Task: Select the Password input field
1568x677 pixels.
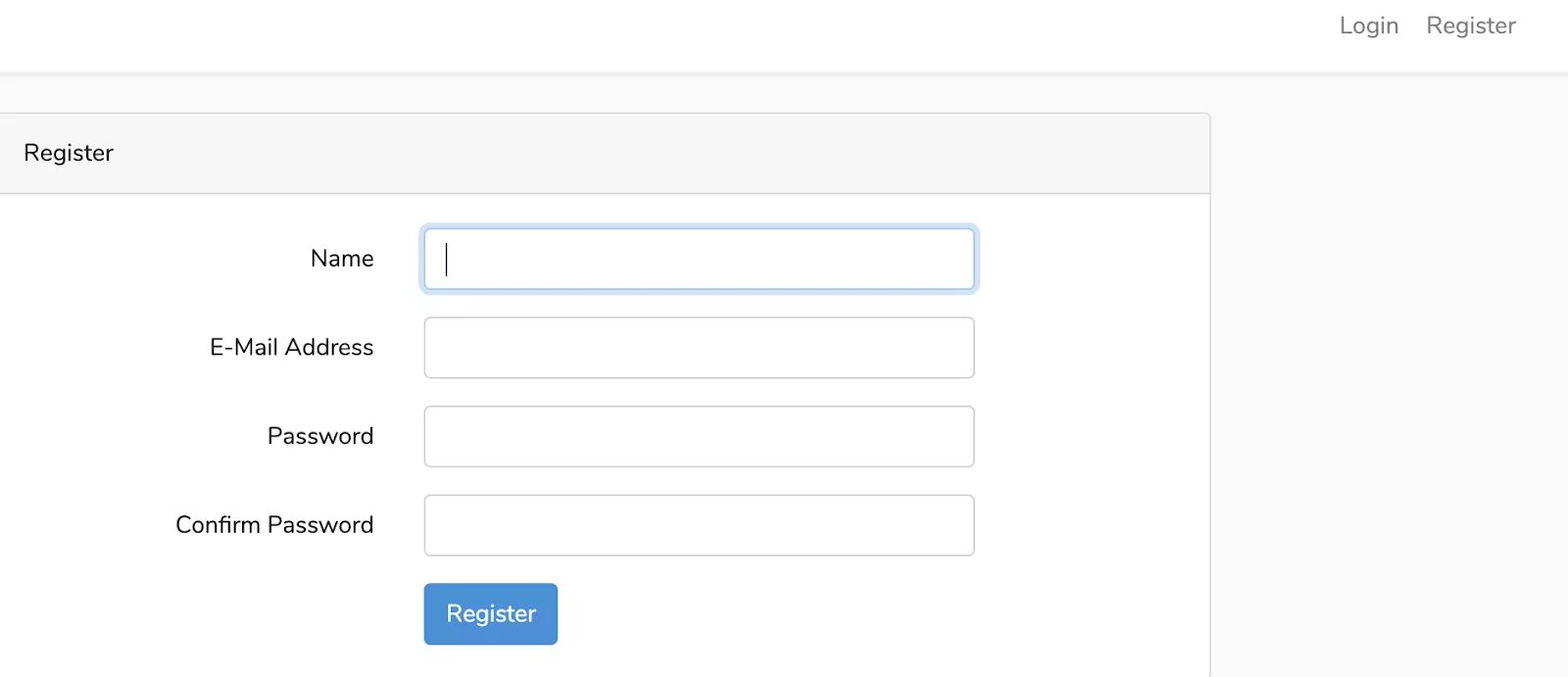Action: coord(699,436)
